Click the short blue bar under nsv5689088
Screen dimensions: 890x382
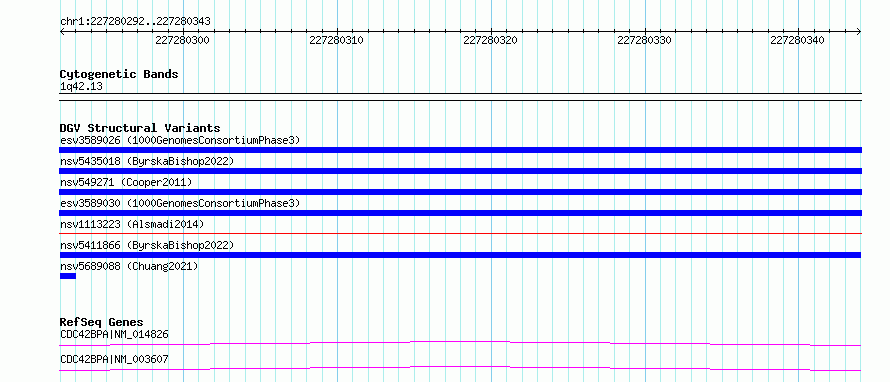68,276
